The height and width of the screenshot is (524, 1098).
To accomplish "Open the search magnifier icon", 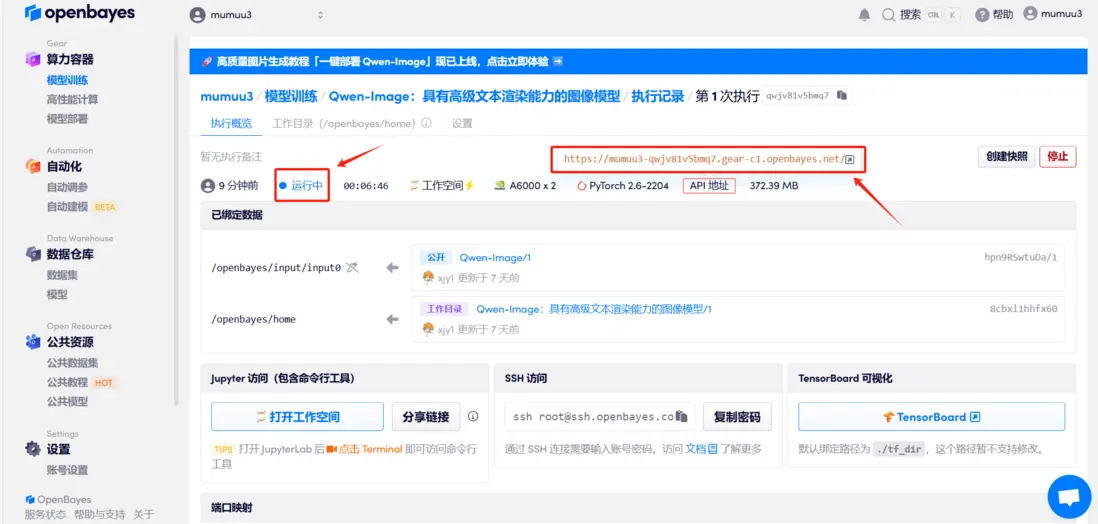I will [888, 15].
